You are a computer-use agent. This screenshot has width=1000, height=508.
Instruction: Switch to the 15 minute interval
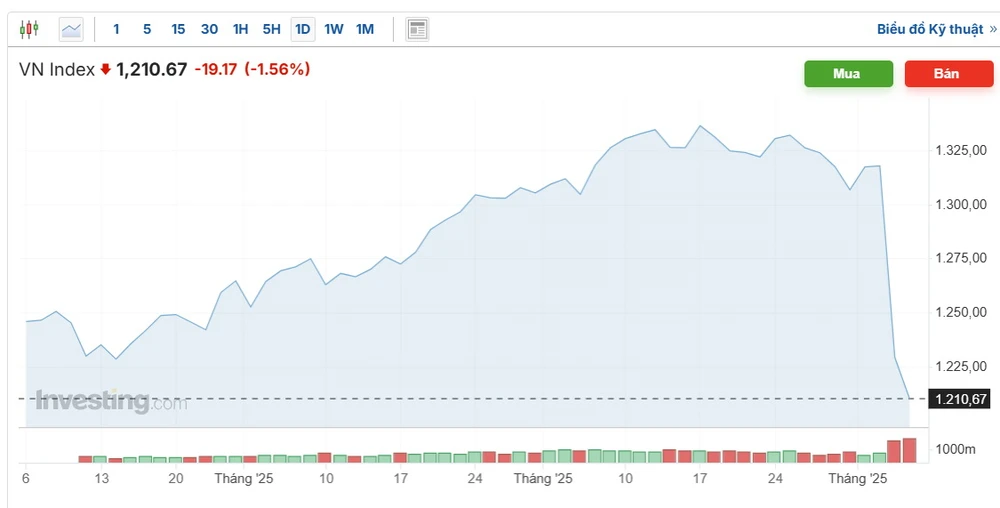tap(178, 29)
